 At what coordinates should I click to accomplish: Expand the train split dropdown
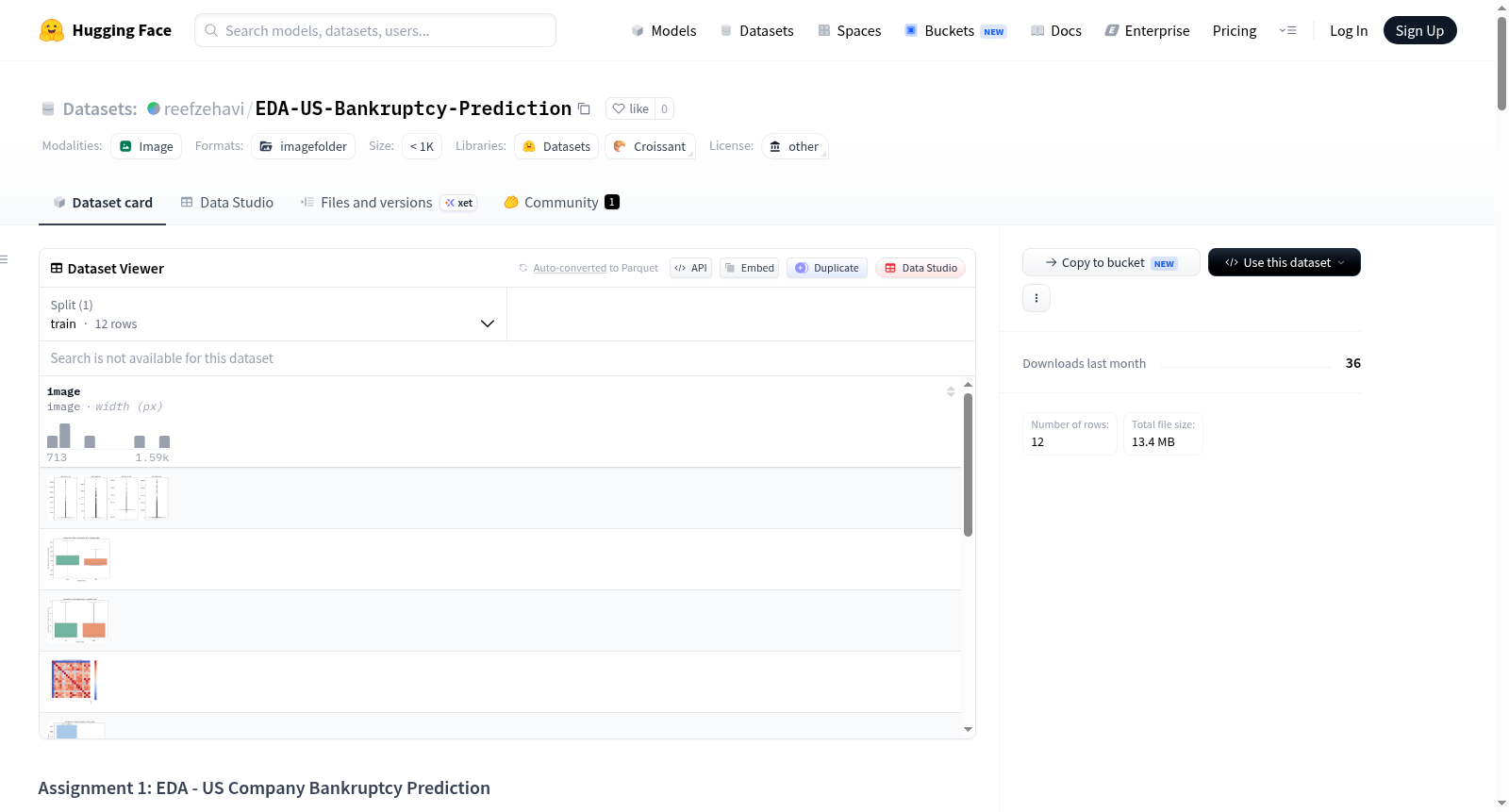[273, 314]
